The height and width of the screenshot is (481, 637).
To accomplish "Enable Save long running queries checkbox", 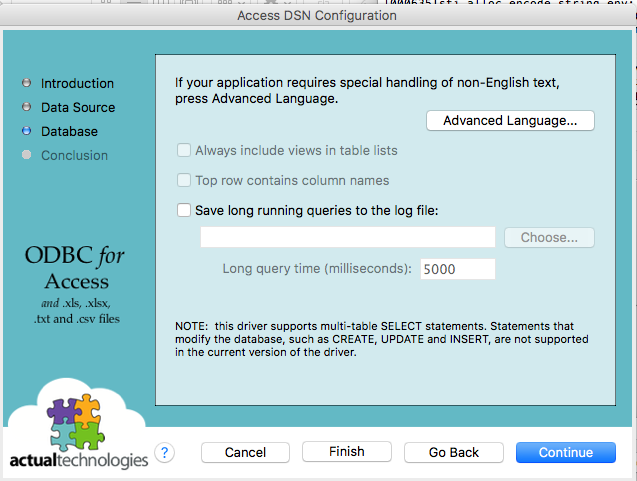I will (x=184, y=210).
